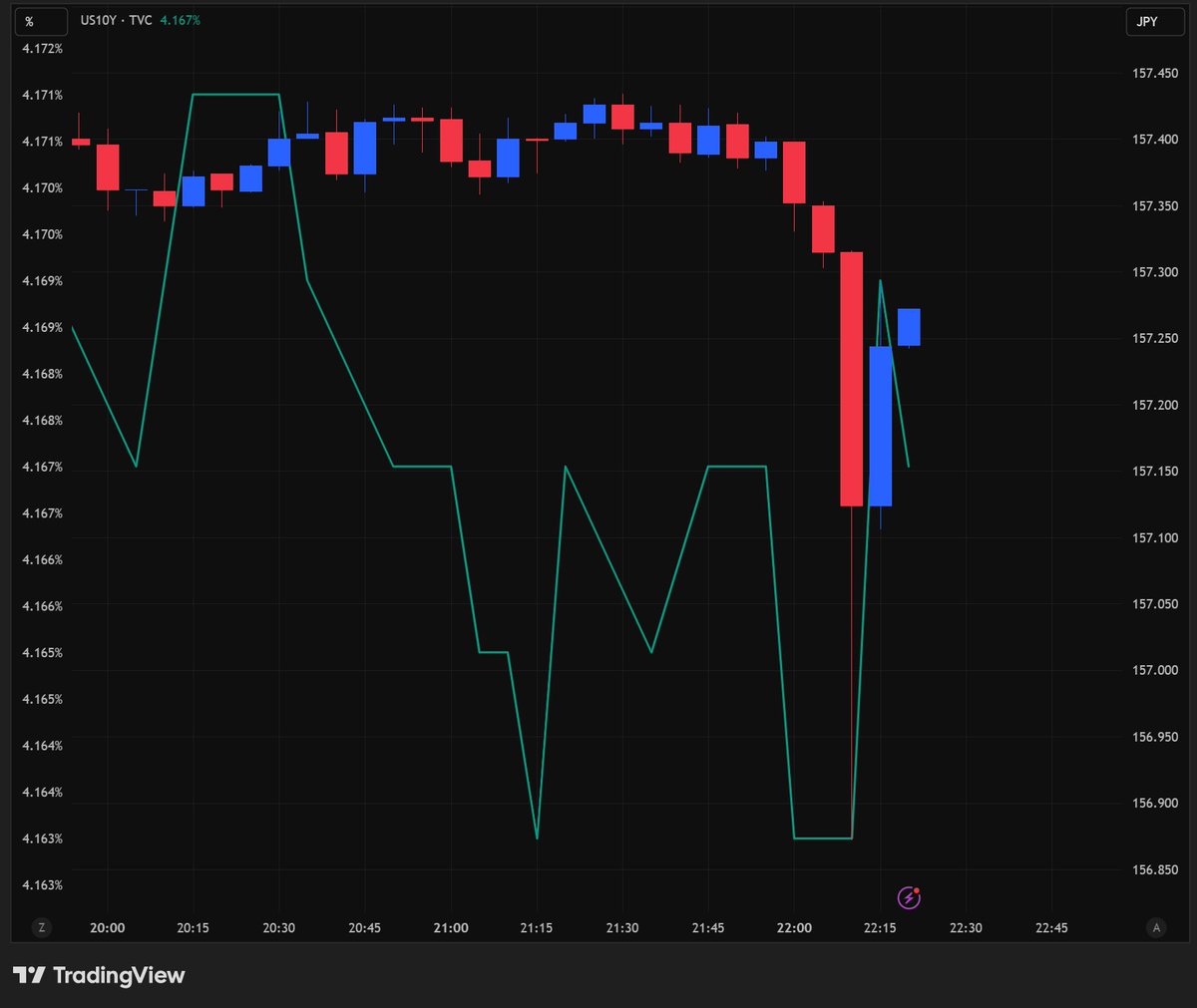This screenshot has height=1008, width=1197.
Task: Click the US10Y · TVC symbol label
Action: pos(117,20)
